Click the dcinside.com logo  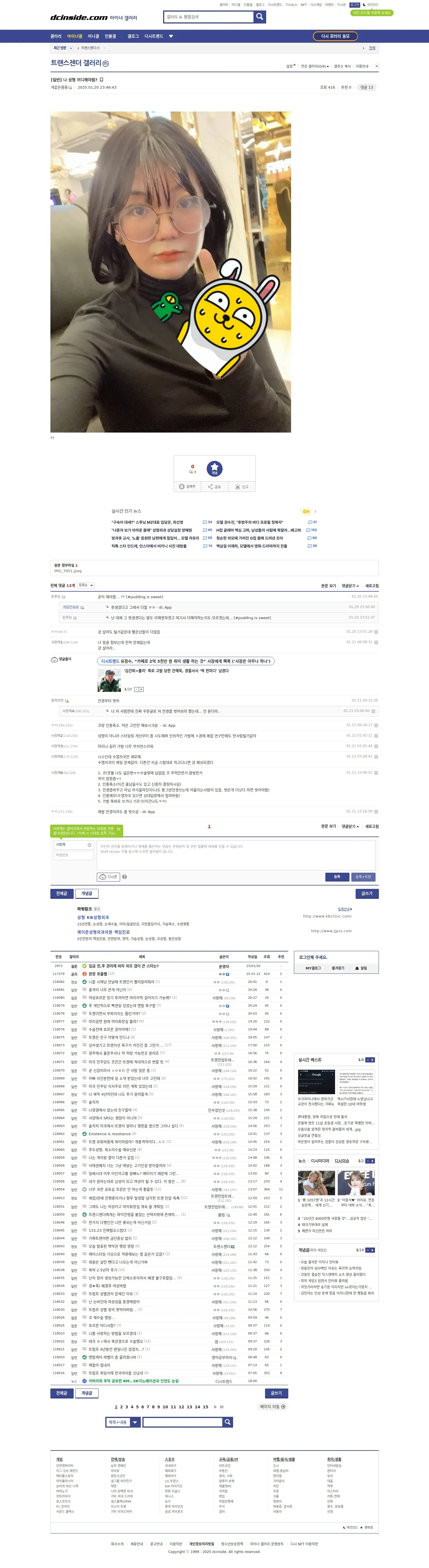[x=79, y=18]
